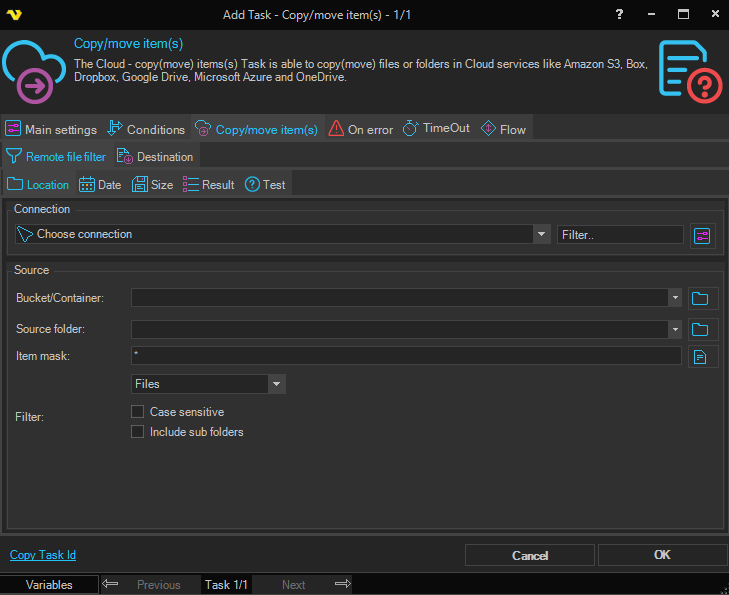Open the Files type dropdown

click(x=276, y=384)
